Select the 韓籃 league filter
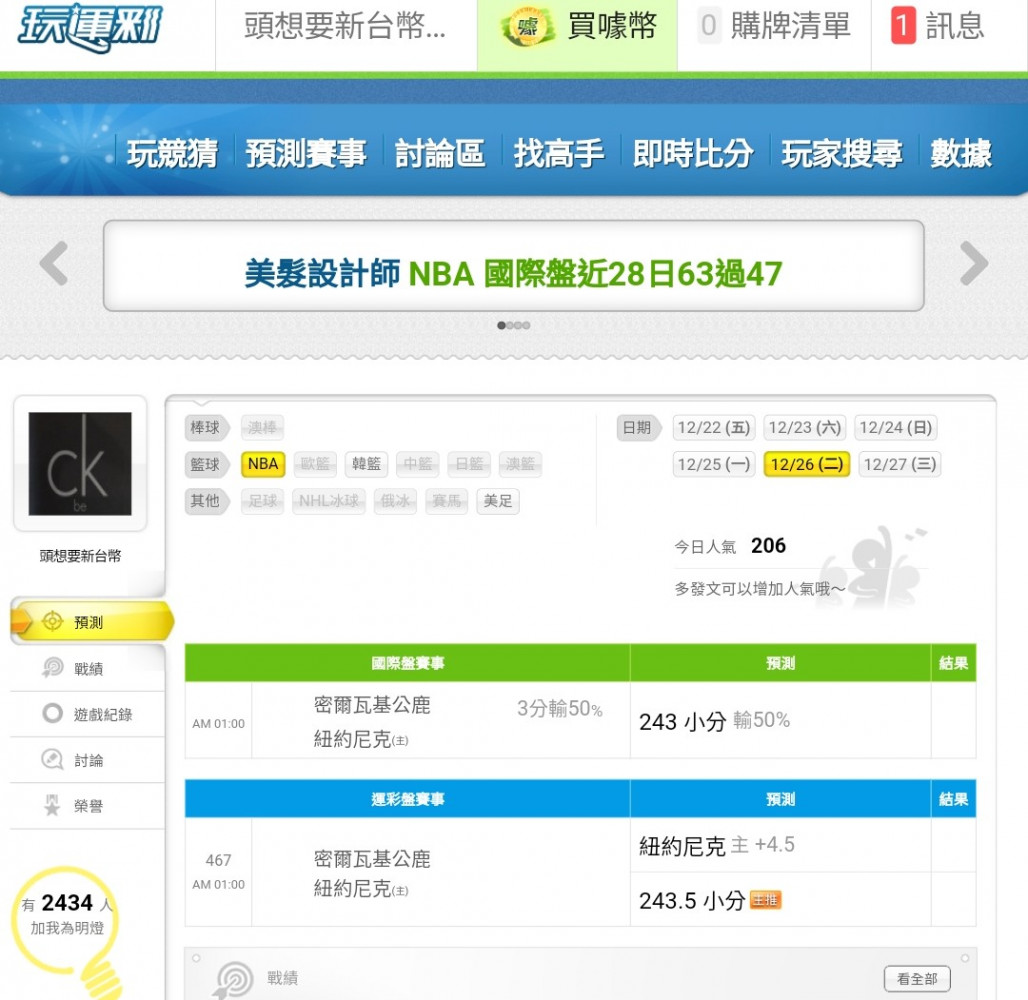The image size is (1028, 1000). point(366,464)
